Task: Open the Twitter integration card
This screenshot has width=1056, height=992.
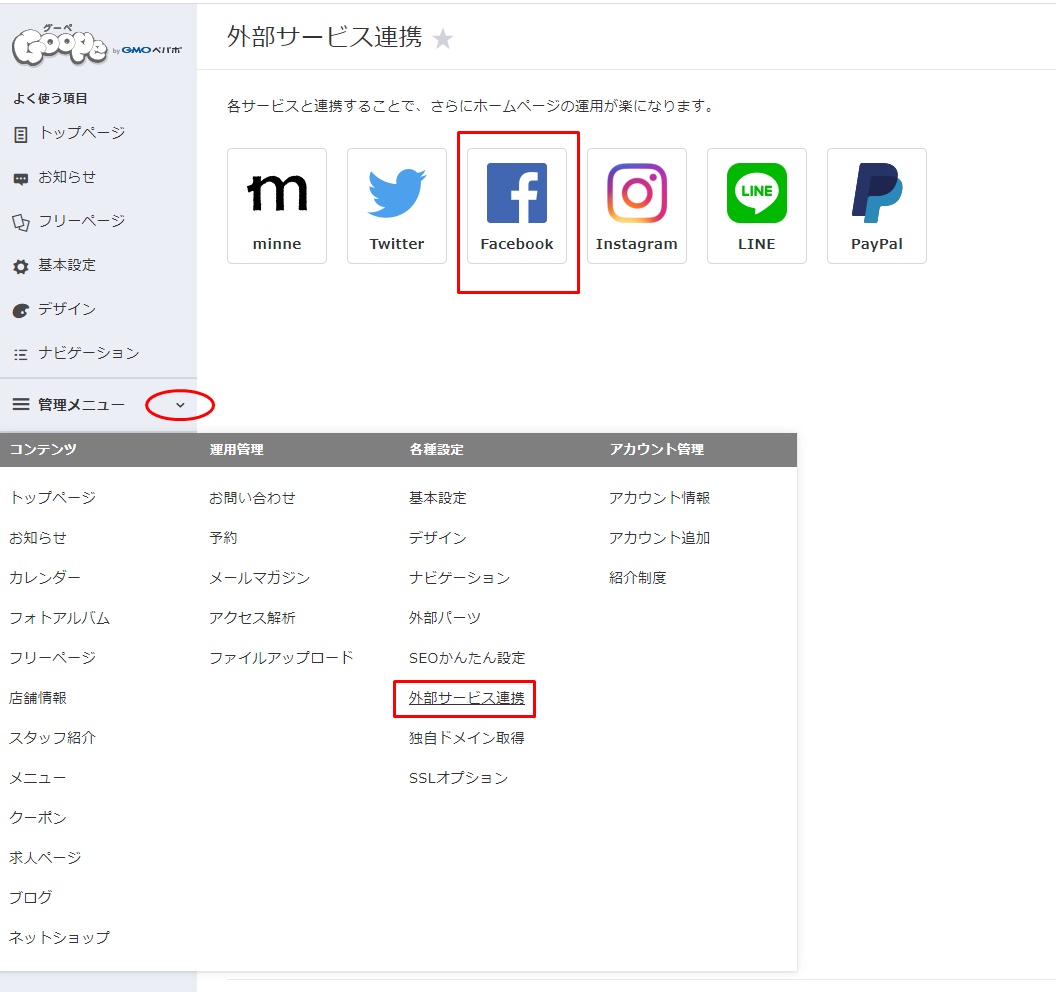Action: [x=397, y=206]
